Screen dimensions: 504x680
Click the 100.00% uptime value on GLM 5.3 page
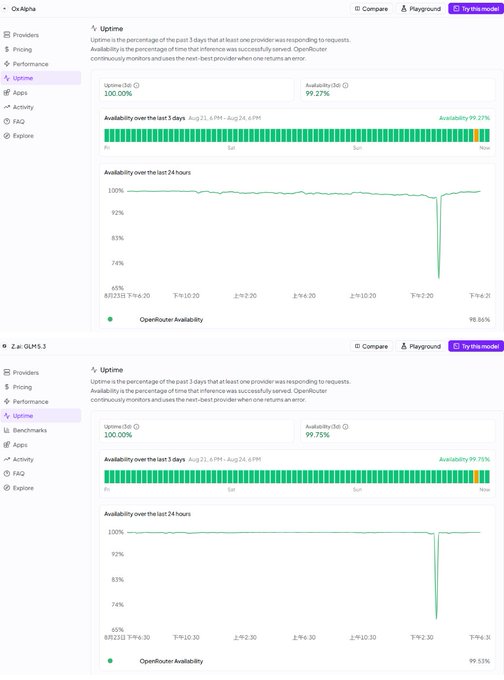118,435
